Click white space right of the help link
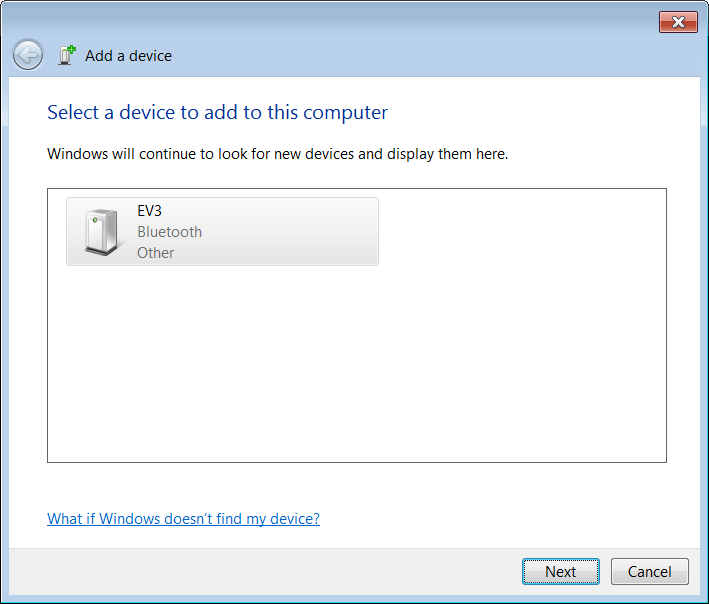The height and width of the screenshot is (604, 709). [x=500, y=519]
